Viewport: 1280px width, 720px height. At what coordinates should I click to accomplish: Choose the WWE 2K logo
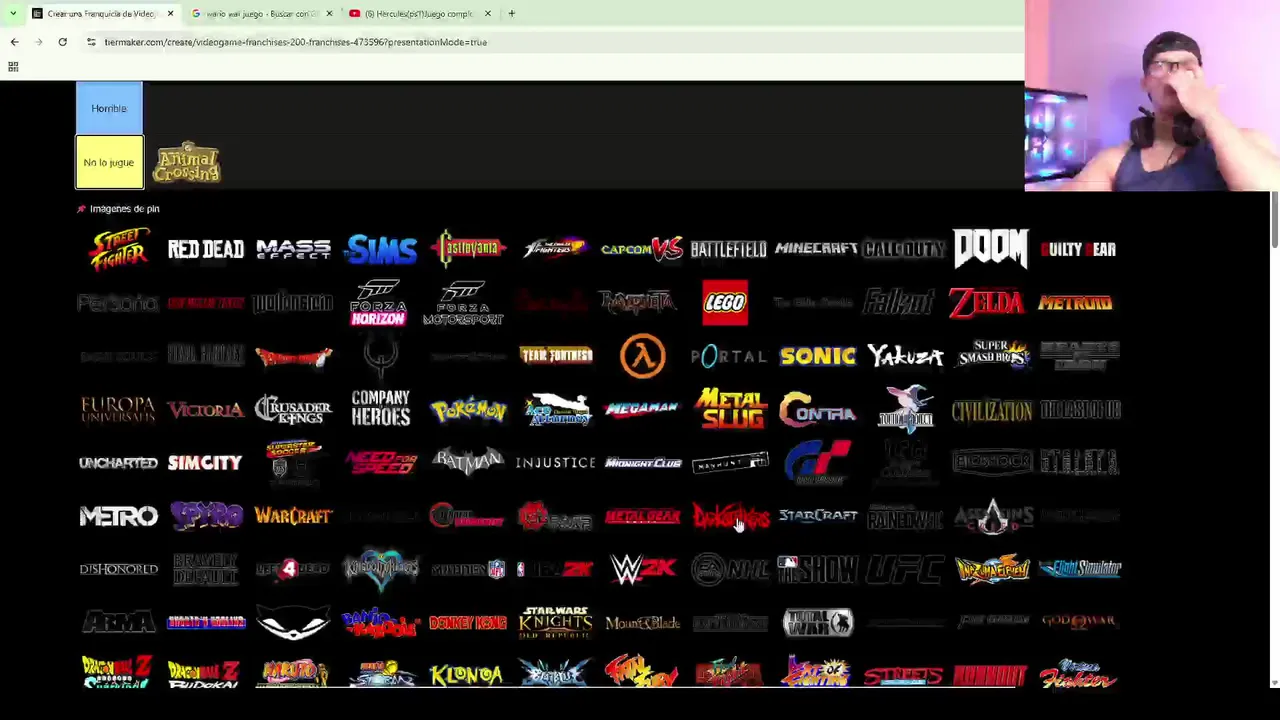point(643,570)
